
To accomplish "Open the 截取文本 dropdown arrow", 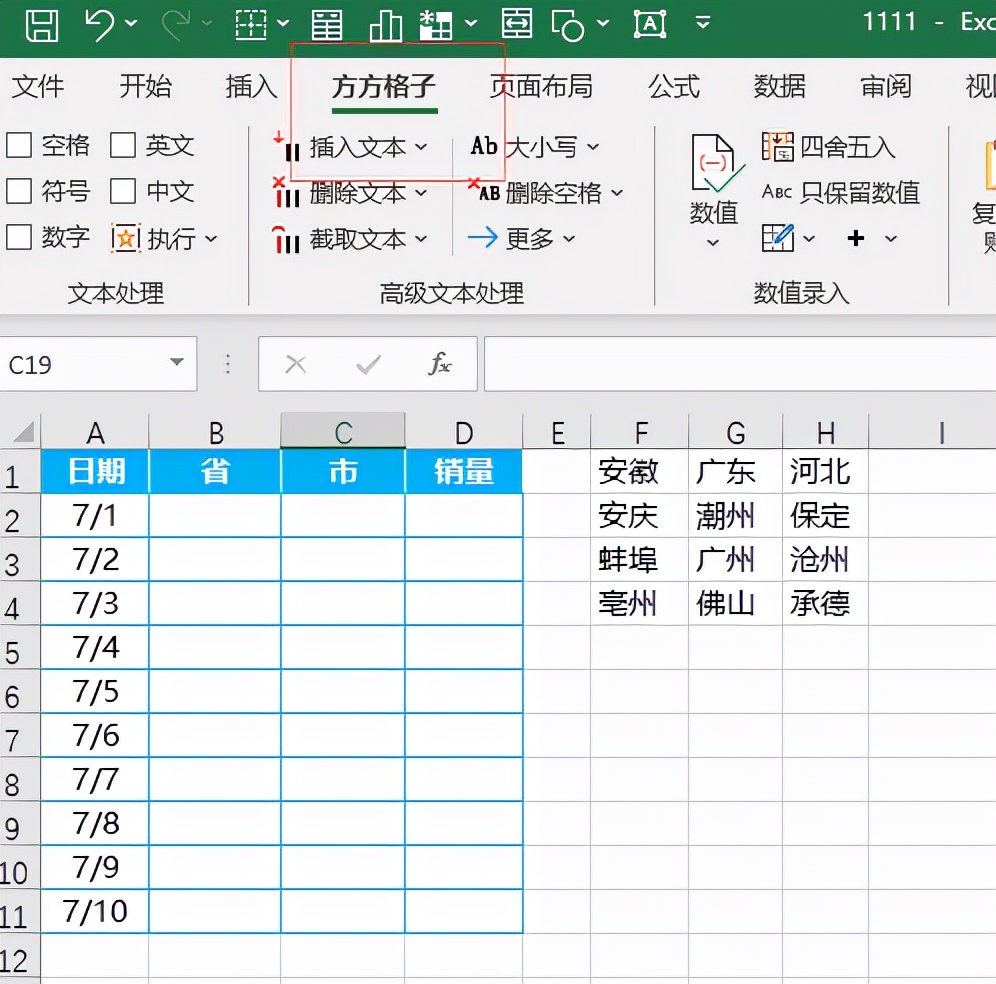I will click(421, 239).
